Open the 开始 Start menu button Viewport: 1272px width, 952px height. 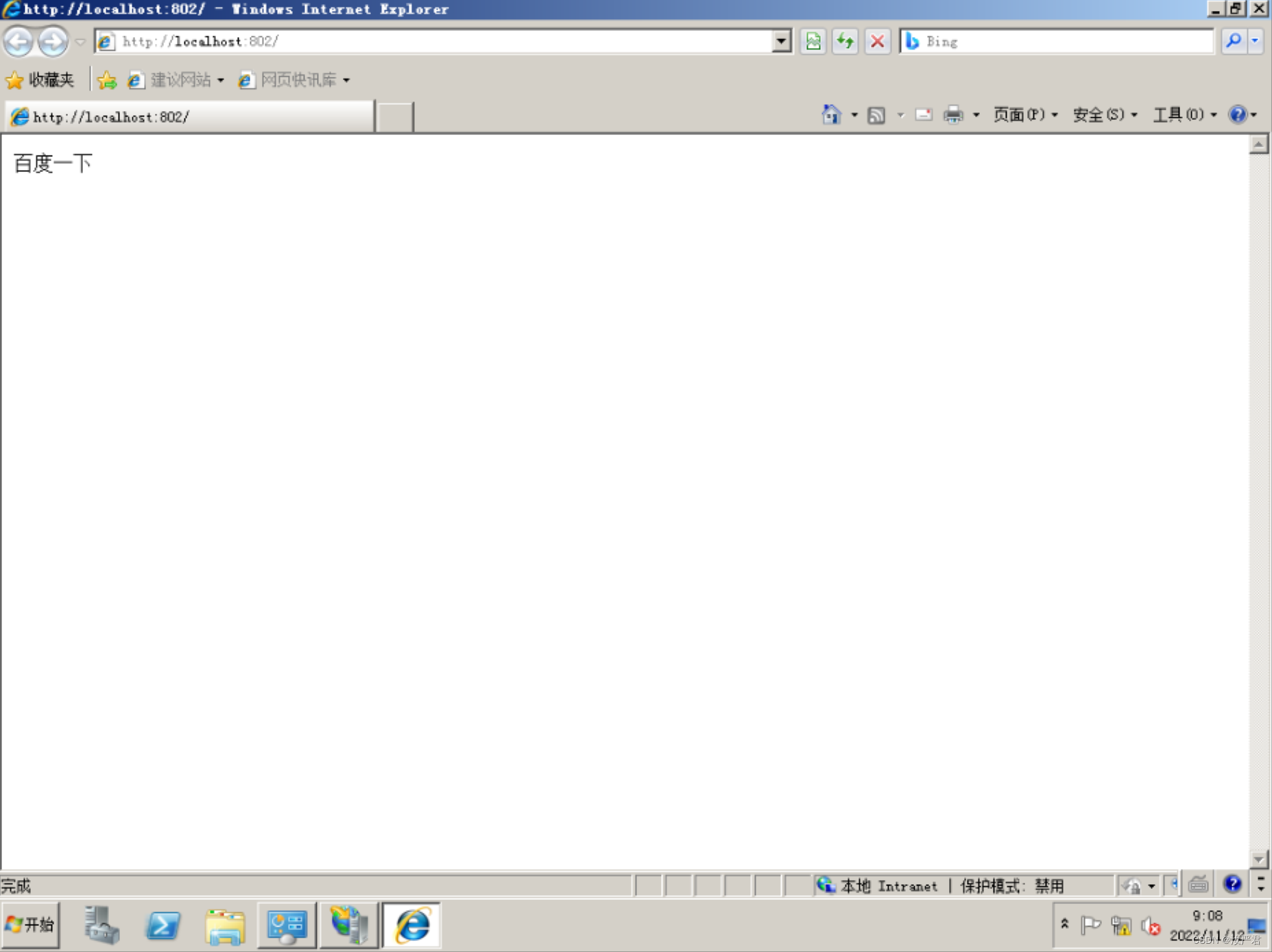click(x=31, y=925)
